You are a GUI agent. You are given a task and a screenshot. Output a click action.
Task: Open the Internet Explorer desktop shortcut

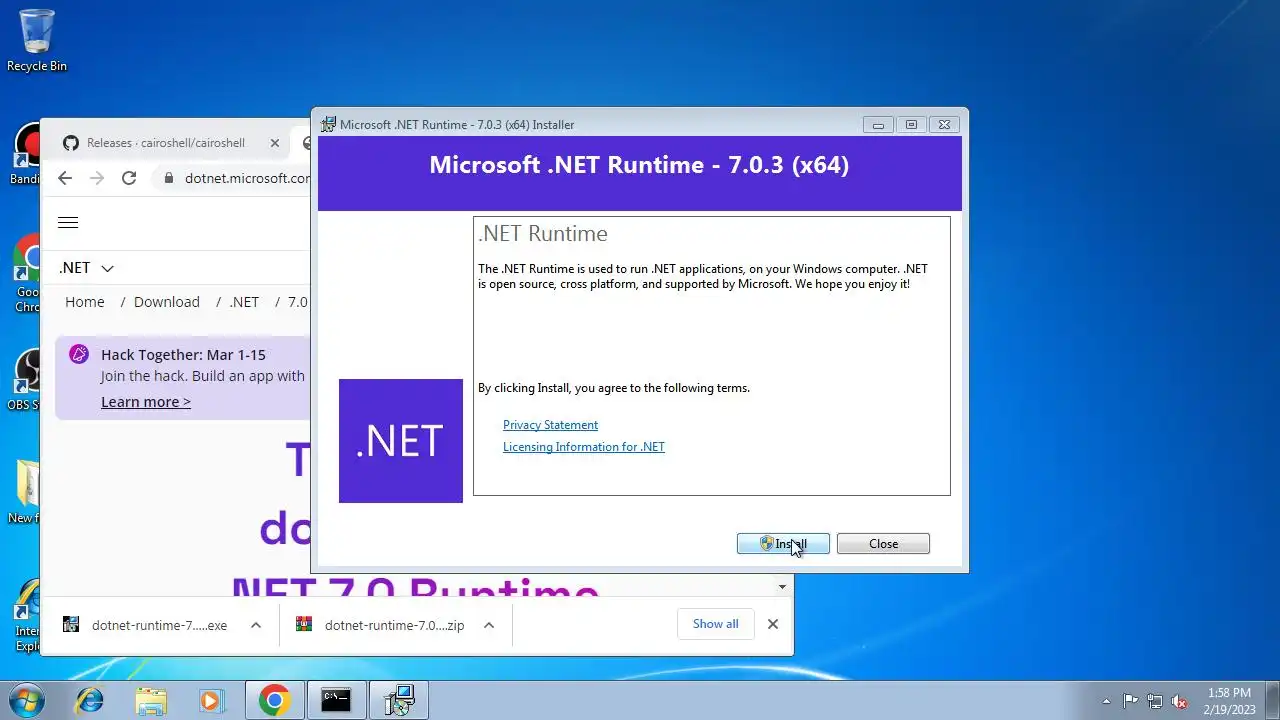(x=27, y=614)
